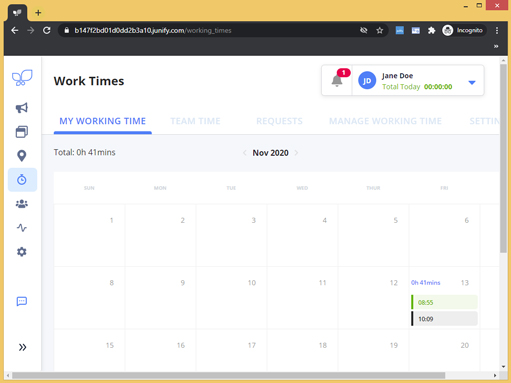The height and width of the screenshot is (383, 511).
Task: Click the vertical scrollbar thumb
Action: pos(503,159)
